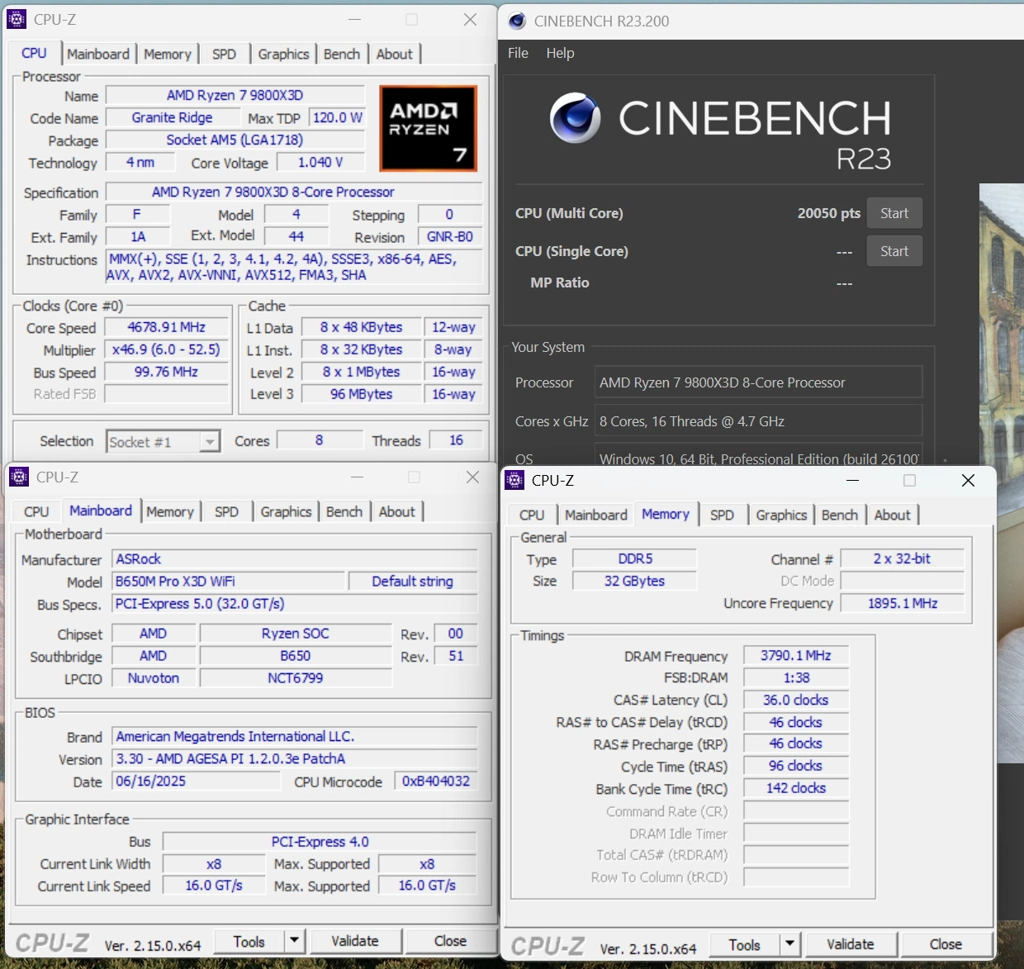1024x969 pixels.
Task: Click Close button in Memory CPU-Z window
Action: tap(946, 945)
